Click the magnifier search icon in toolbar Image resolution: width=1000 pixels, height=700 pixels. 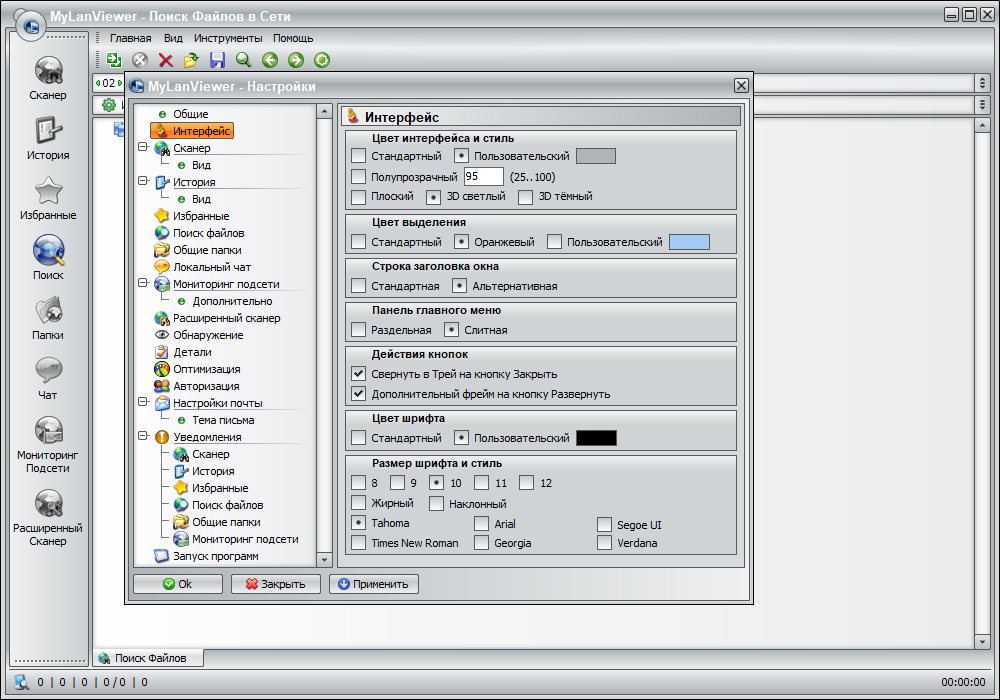click(243, 60)
